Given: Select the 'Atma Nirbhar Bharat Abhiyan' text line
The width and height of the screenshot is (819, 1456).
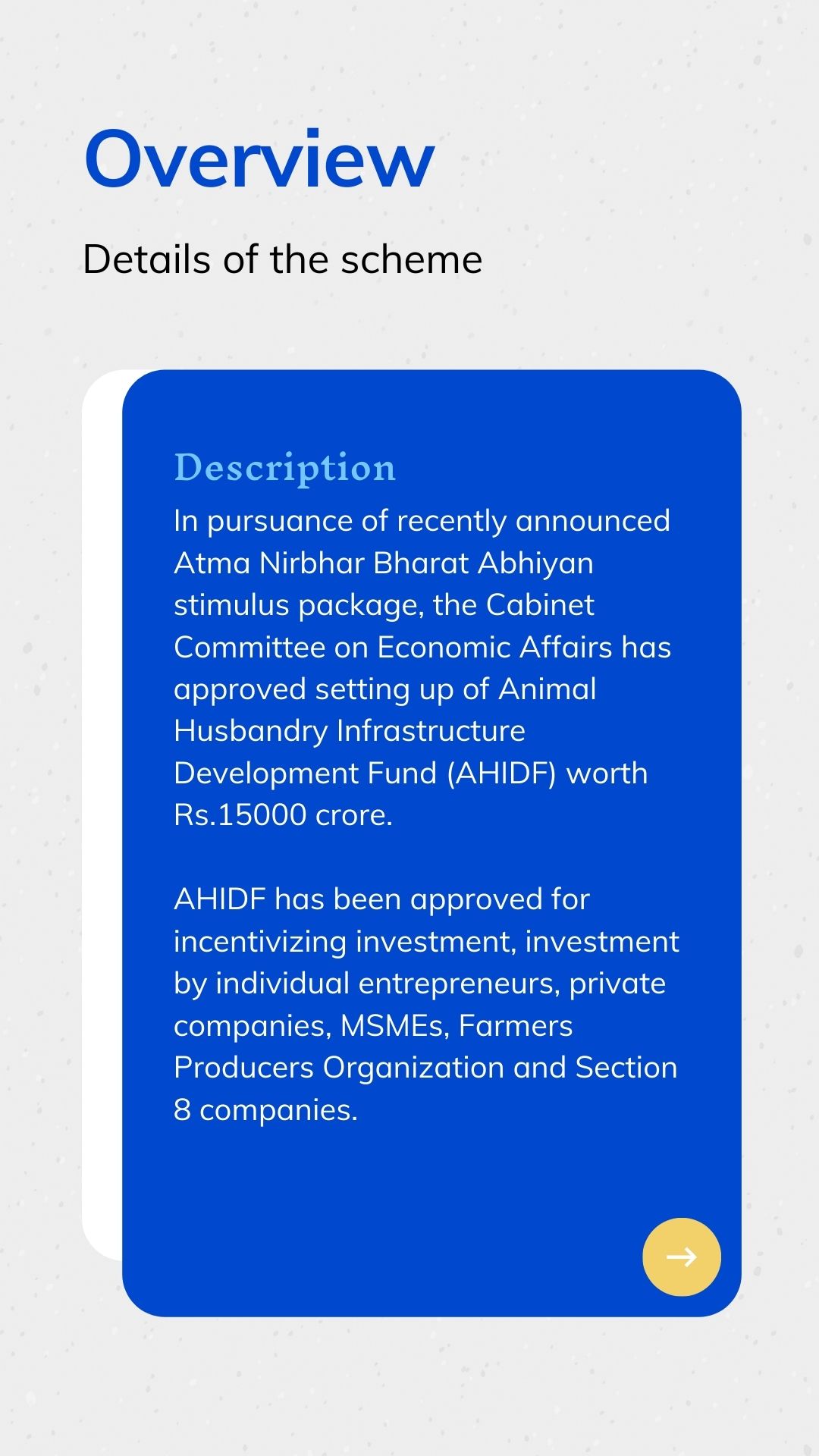Looking at the screenshot, I should [x=384, y=563].
